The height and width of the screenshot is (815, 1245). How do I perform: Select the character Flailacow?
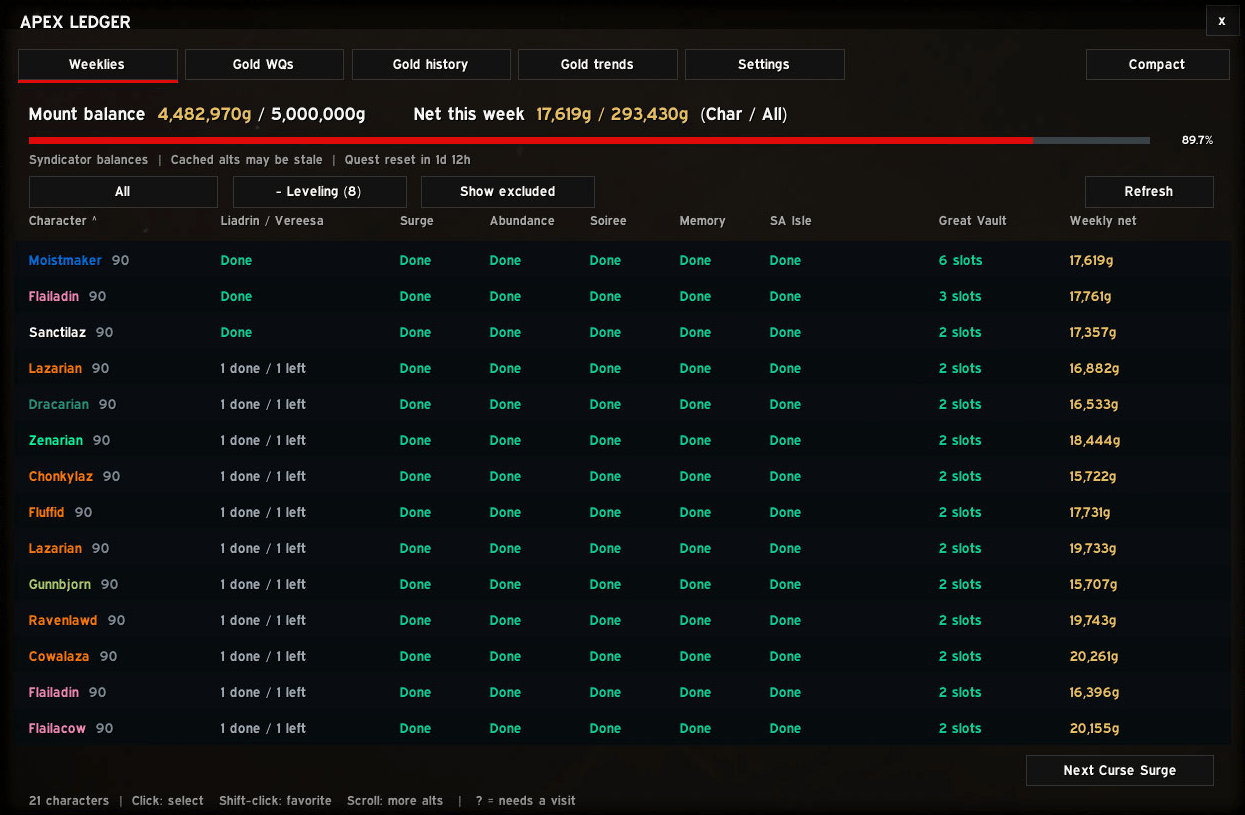pos(622,728)
